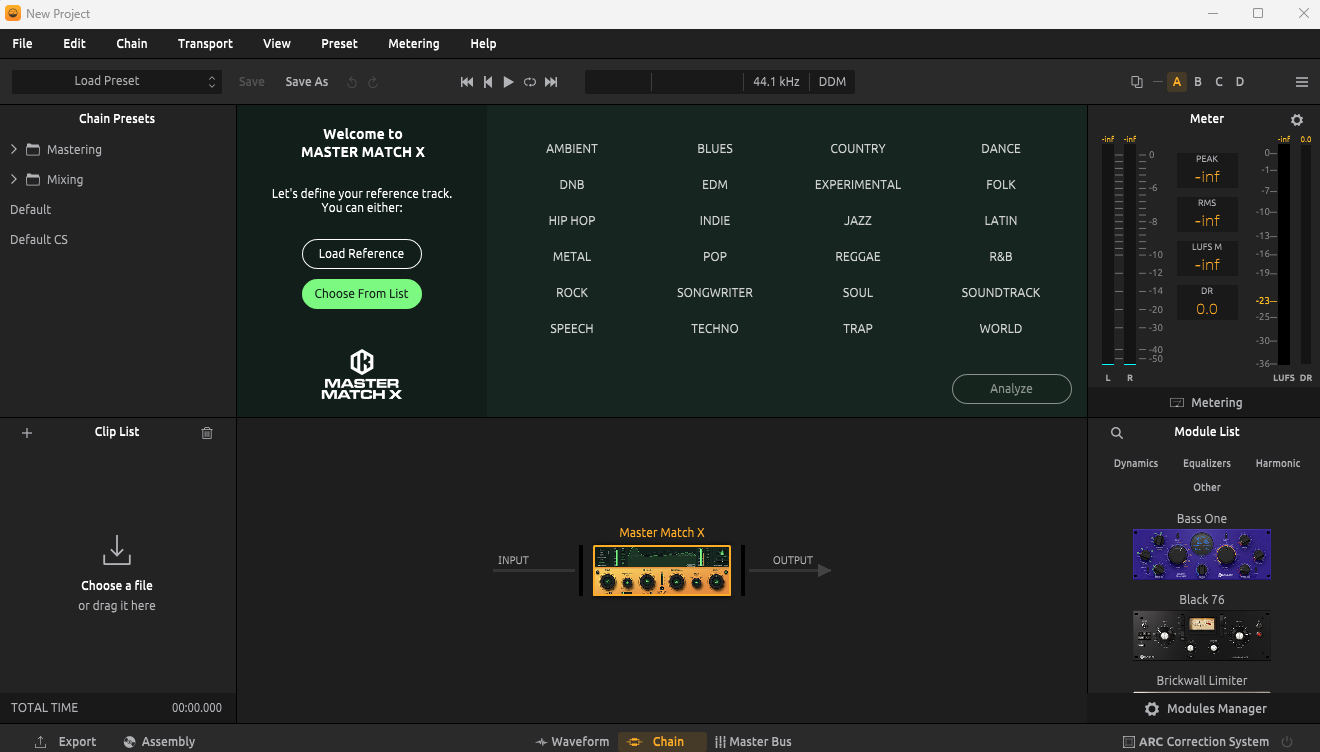Open the Preset menu
This screenshot has height=752, width=1320.
339,44
